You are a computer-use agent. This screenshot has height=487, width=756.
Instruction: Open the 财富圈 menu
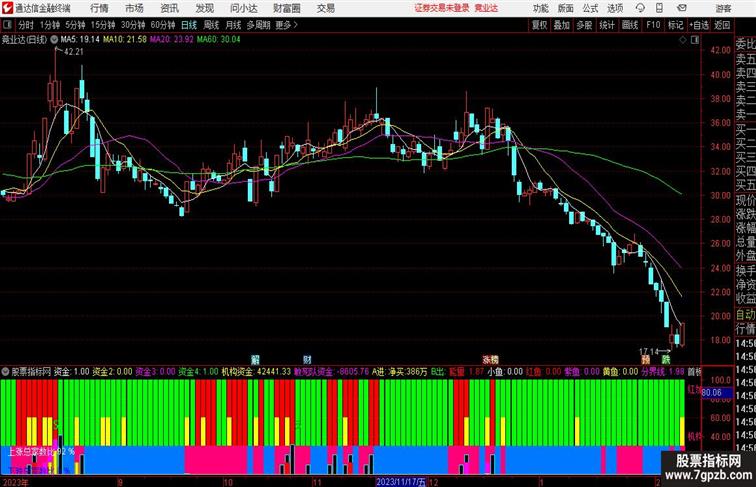pos(287,8)
